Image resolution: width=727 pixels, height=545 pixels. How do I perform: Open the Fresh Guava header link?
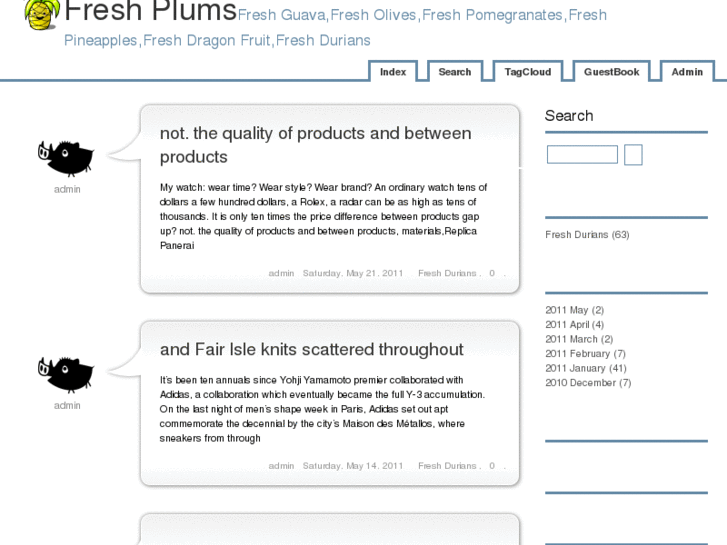tap(281, 16)
